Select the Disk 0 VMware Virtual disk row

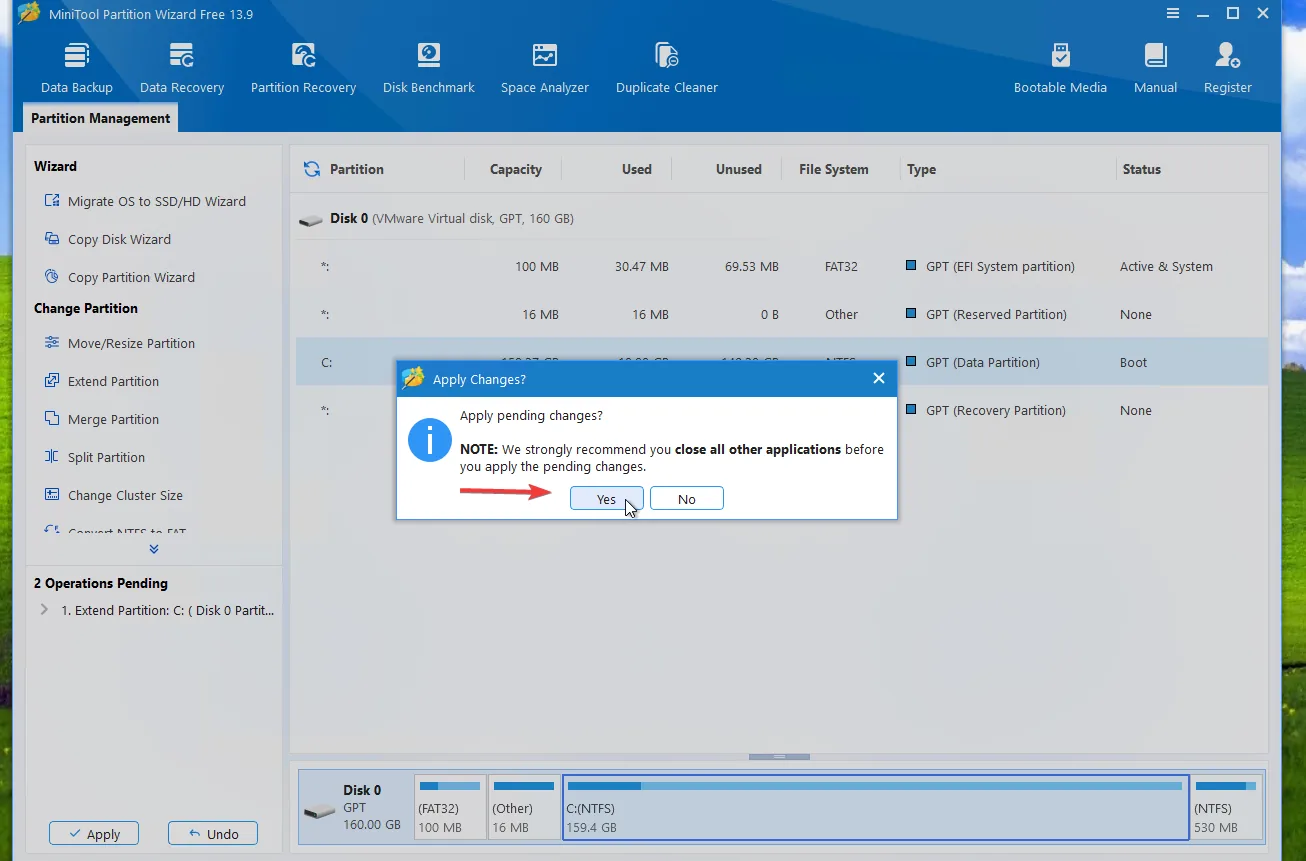pyautogui.click(x=782, y=219)
